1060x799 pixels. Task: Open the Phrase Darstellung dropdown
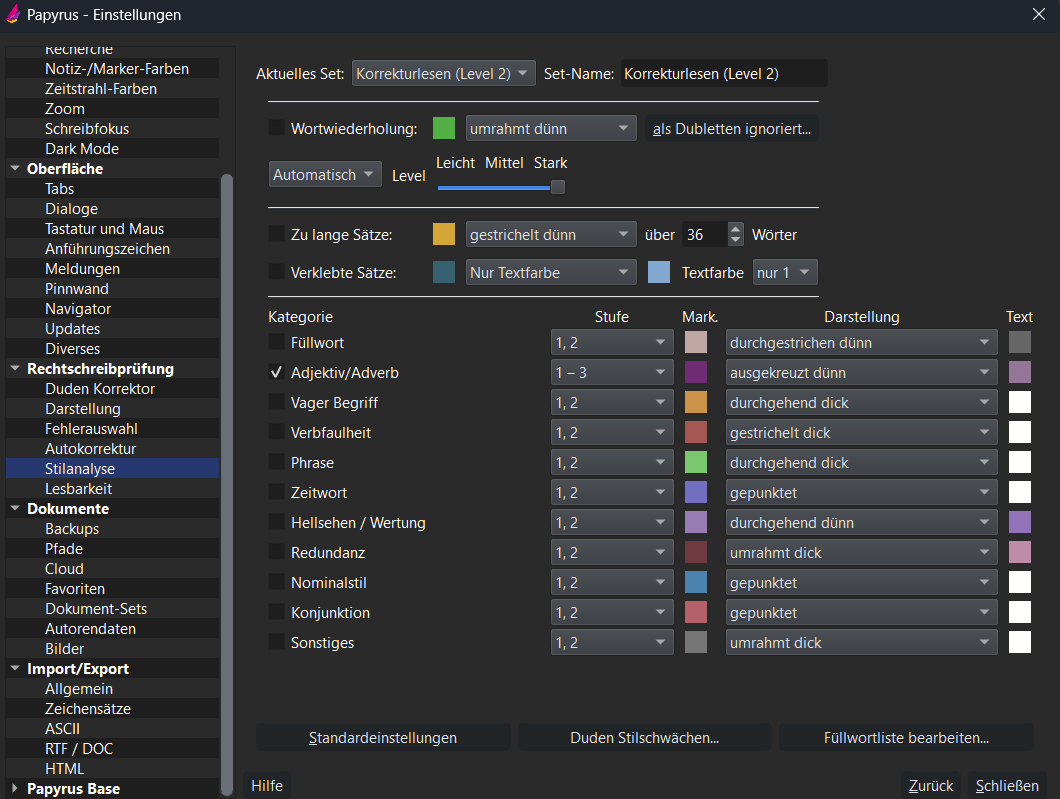point(861,463)
